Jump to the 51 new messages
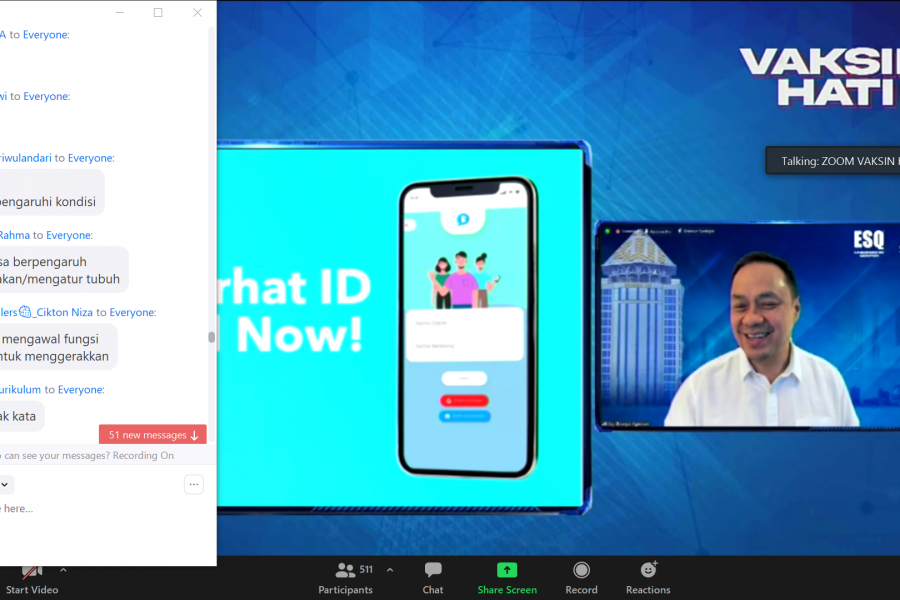 (x=153, y=435)
